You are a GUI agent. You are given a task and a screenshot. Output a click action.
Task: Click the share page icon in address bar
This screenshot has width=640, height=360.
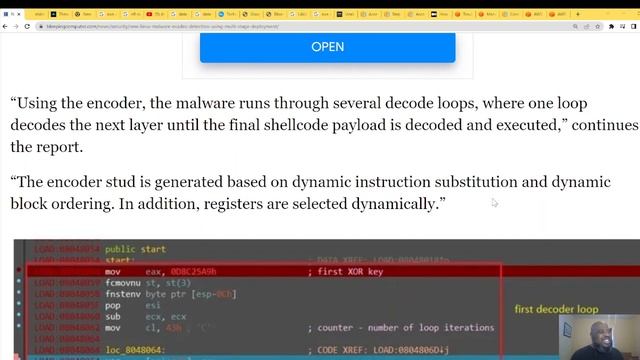pos(587,27)
